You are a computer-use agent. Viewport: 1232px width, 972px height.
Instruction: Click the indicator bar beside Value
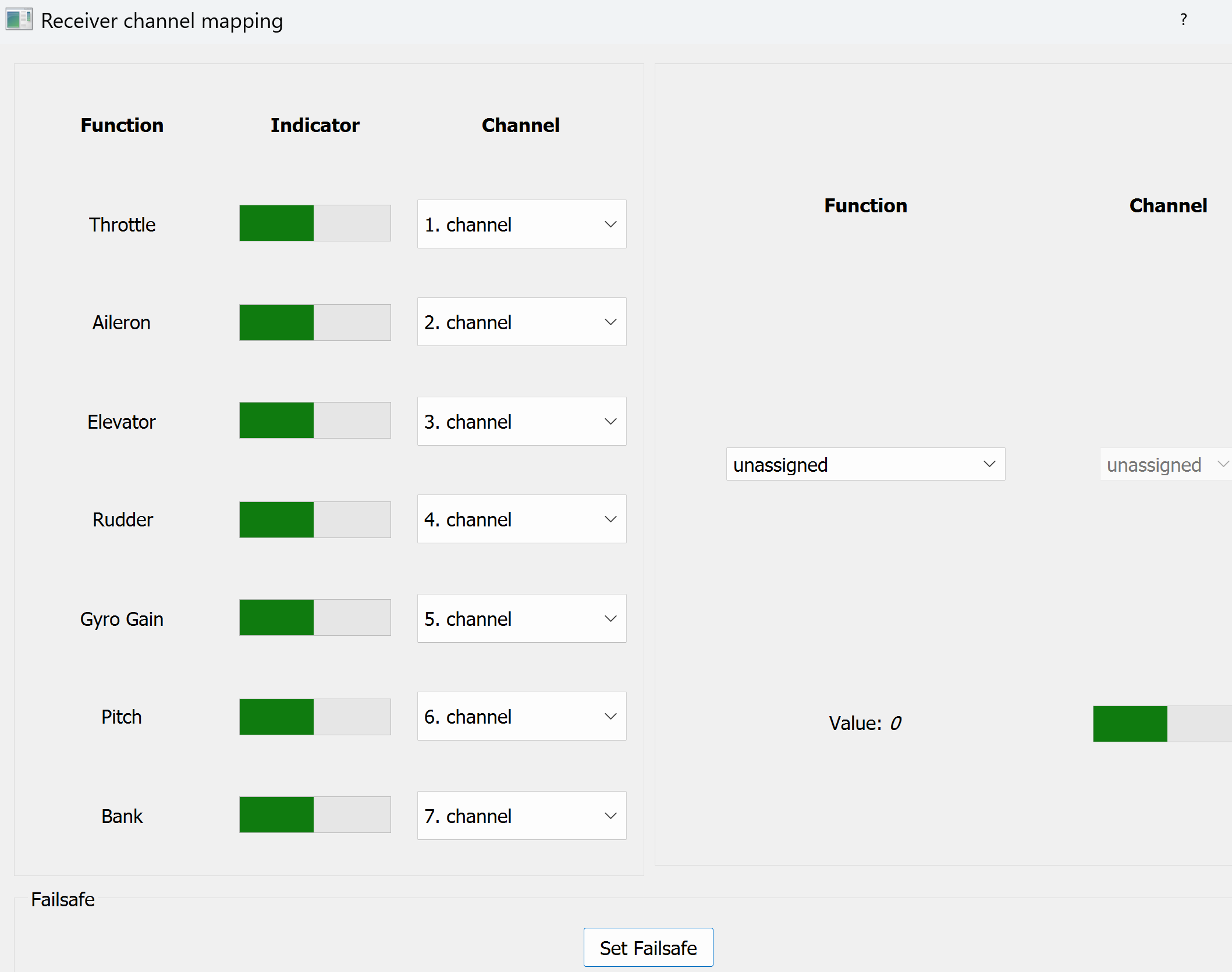pyautogui.click(x=1162, y=724)
